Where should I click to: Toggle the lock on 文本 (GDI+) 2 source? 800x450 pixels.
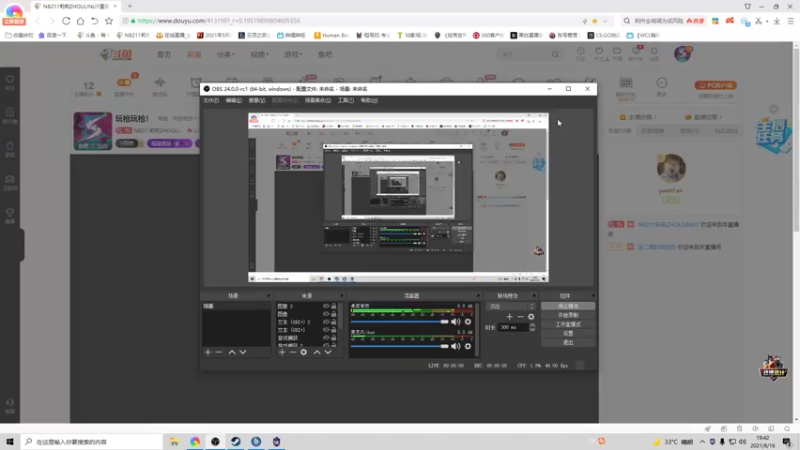pos(334,322)
